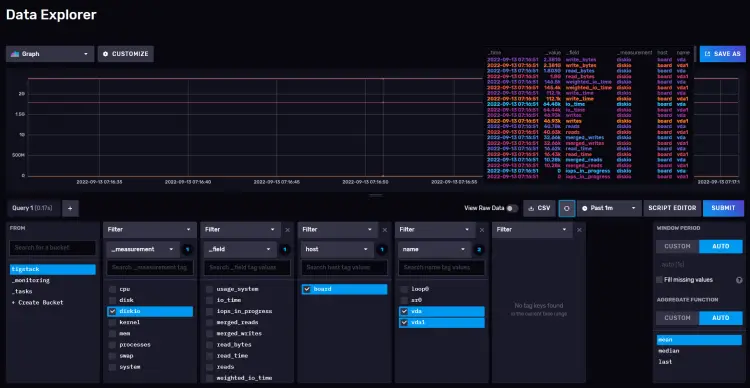The width and height of the screenshot is (750, 388).
Task: Open the name tag key dropdown
Action: click(x=434, y=249)
